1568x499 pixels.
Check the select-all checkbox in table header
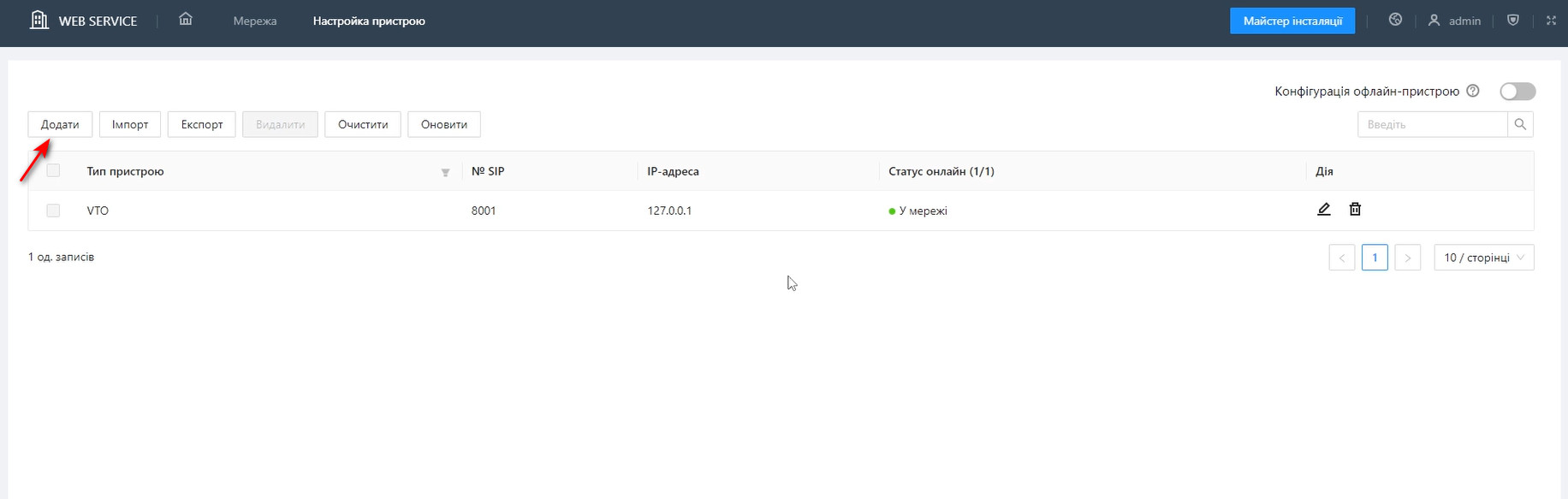coord(53,170)
